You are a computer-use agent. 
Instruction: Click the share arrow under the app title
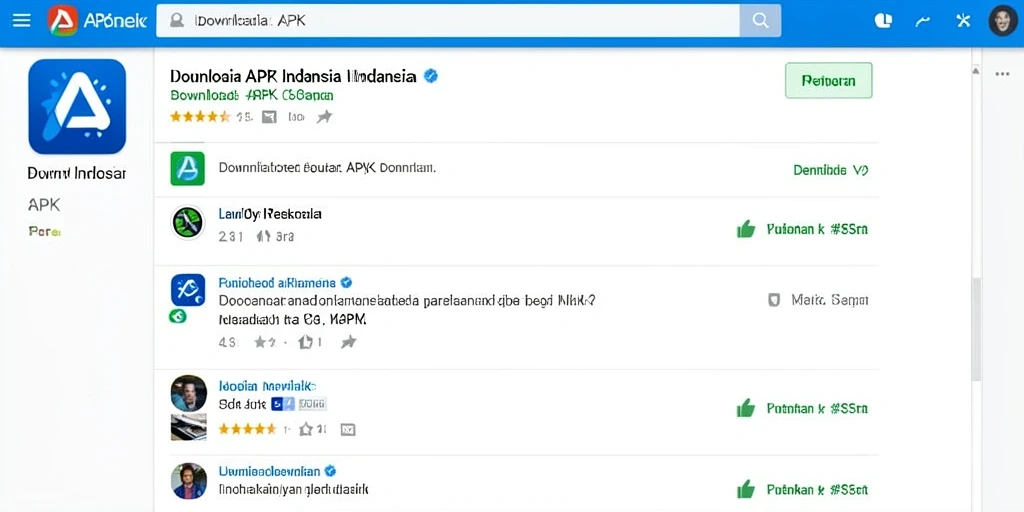[325, 117]
